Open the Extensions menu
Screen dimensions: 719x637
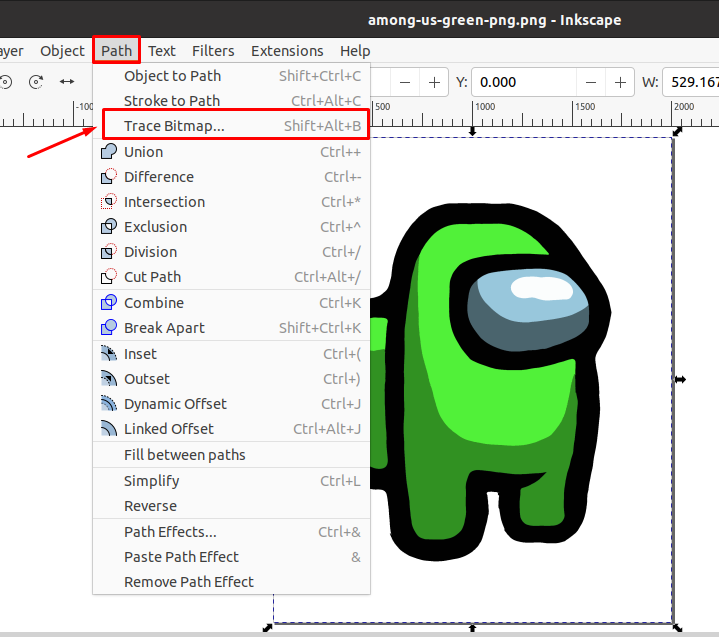[287, 51]
